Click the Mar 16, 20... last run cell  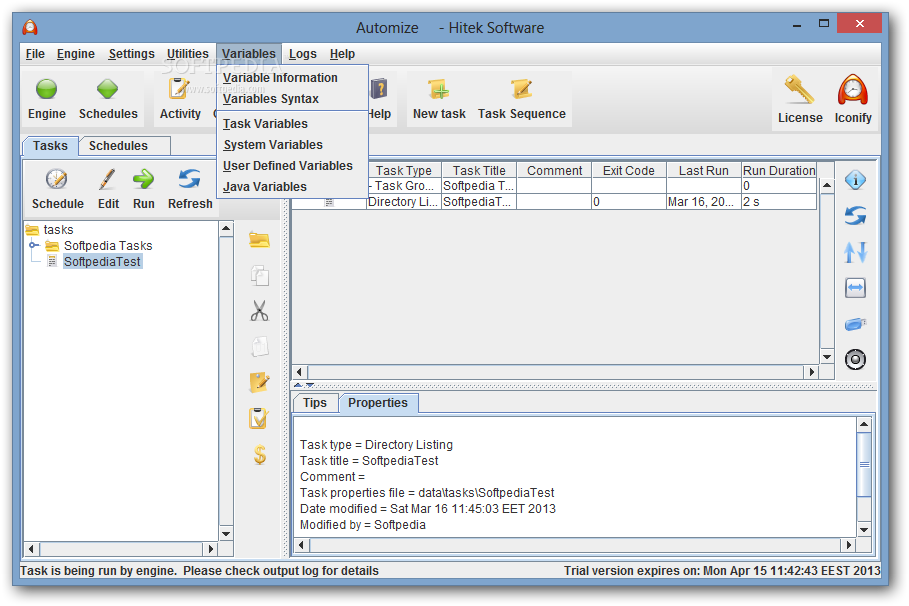tap(703, 202)
